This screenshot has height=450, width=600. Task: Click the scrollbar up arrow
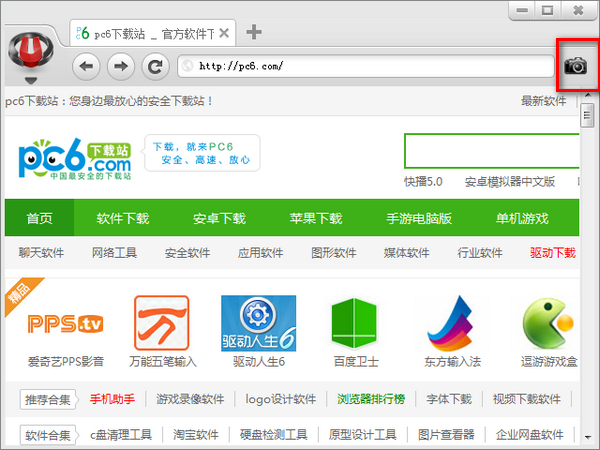click(x=588, y=95)
